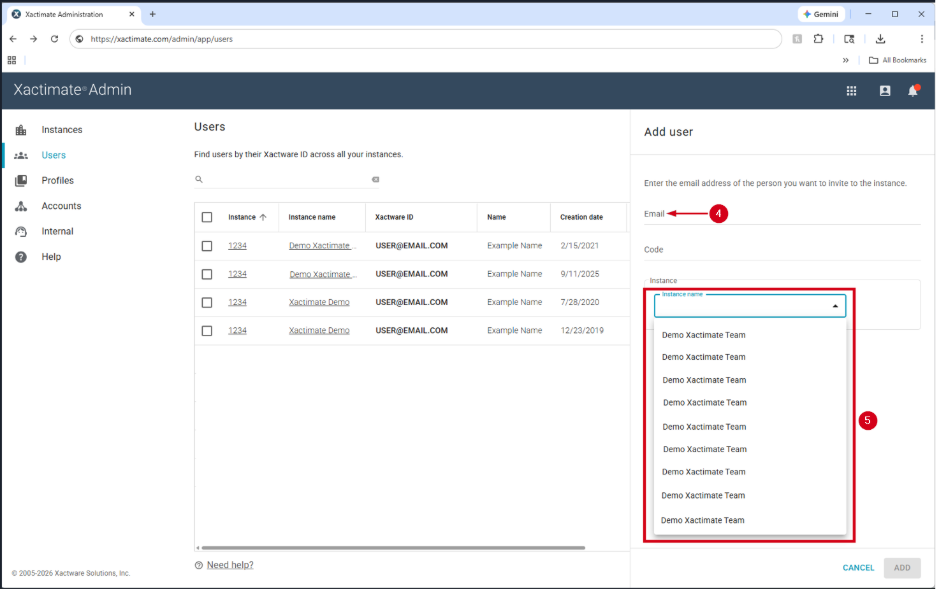
Task: Open the Users section in sidebar
Action: tap(53, 155)
